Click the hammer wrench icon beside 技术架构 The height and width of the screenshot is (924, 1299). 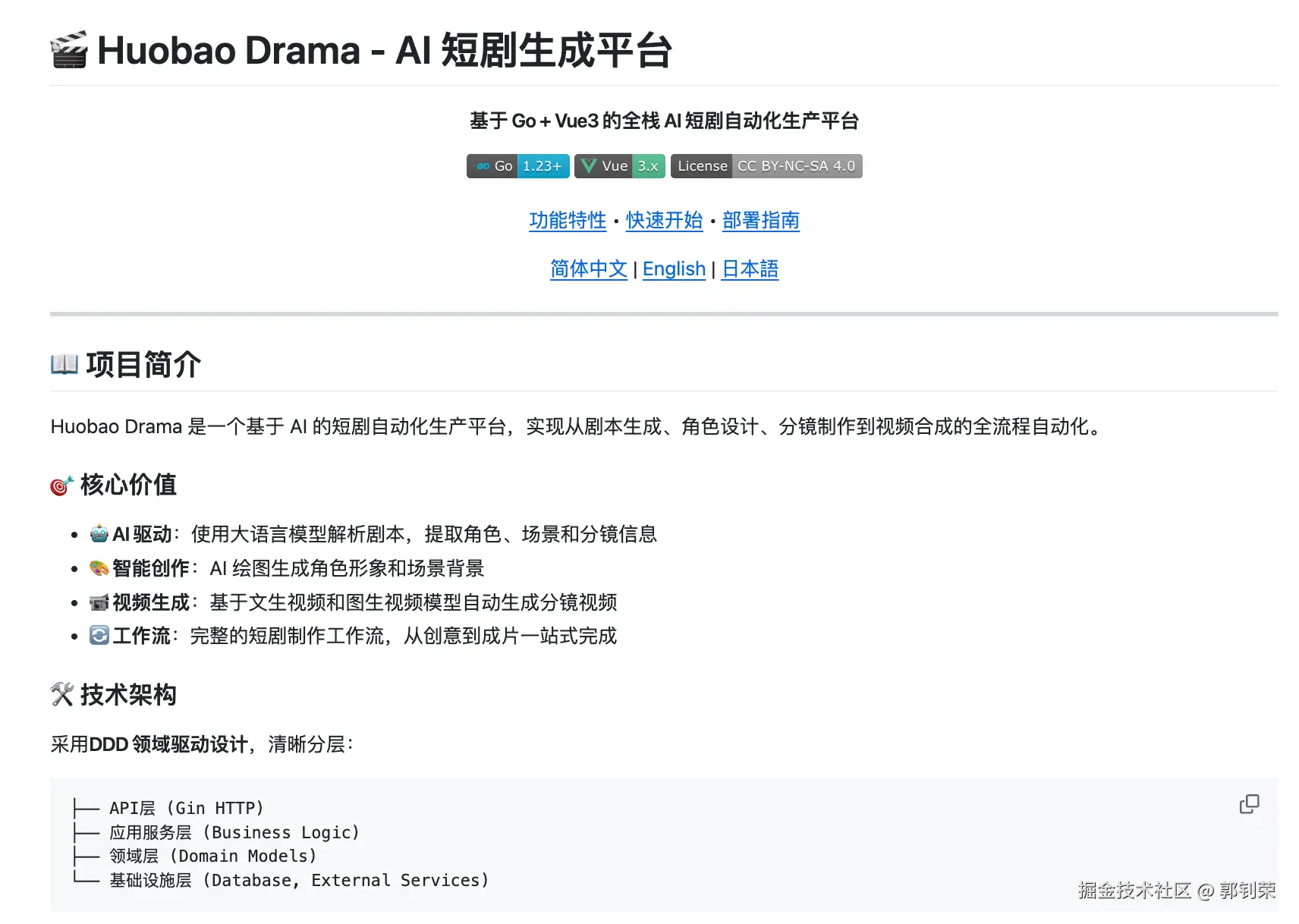coord(61,694)
